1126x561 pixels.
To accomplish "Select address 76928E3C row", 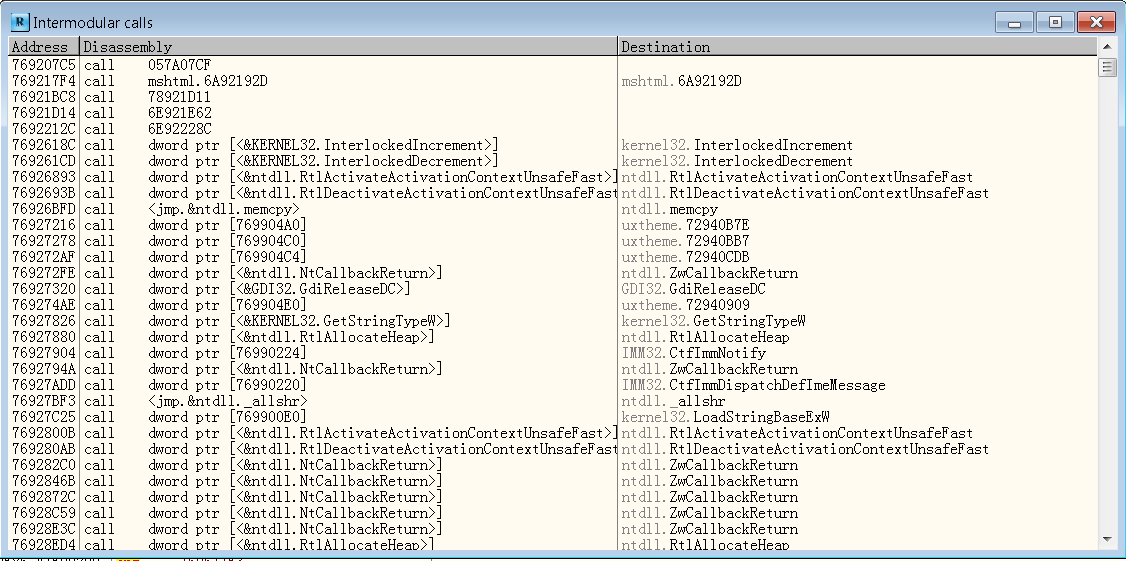I will tap(553, 529).
